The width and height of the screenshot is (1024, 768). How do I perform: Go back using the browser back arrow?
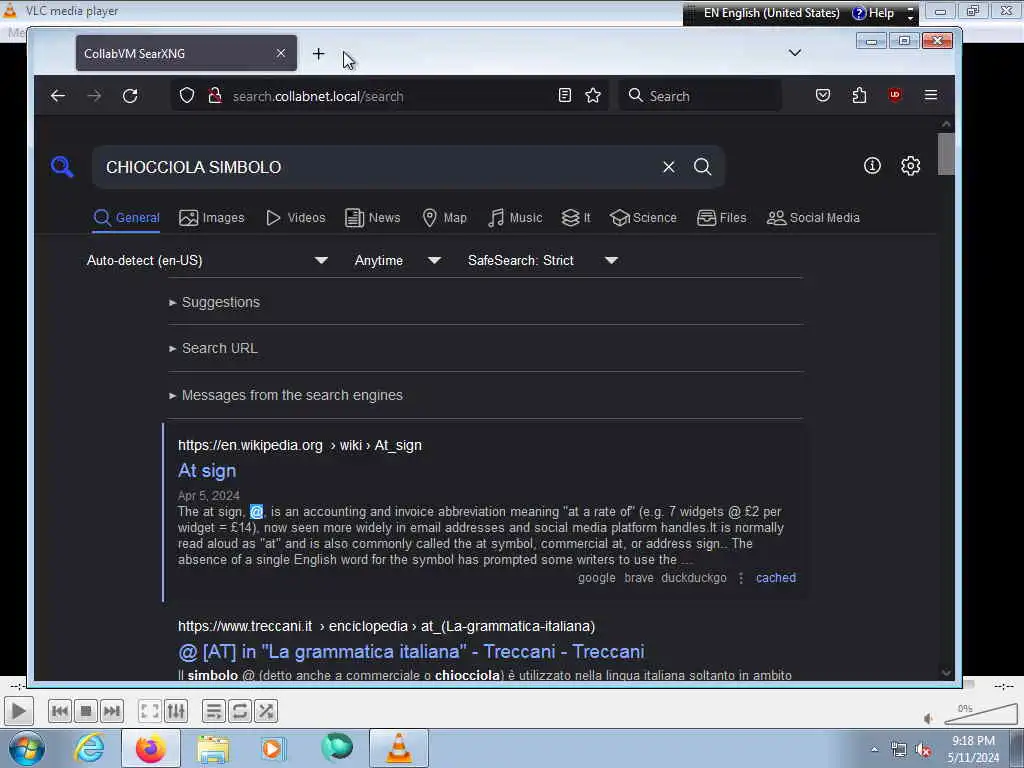(57, 96)
